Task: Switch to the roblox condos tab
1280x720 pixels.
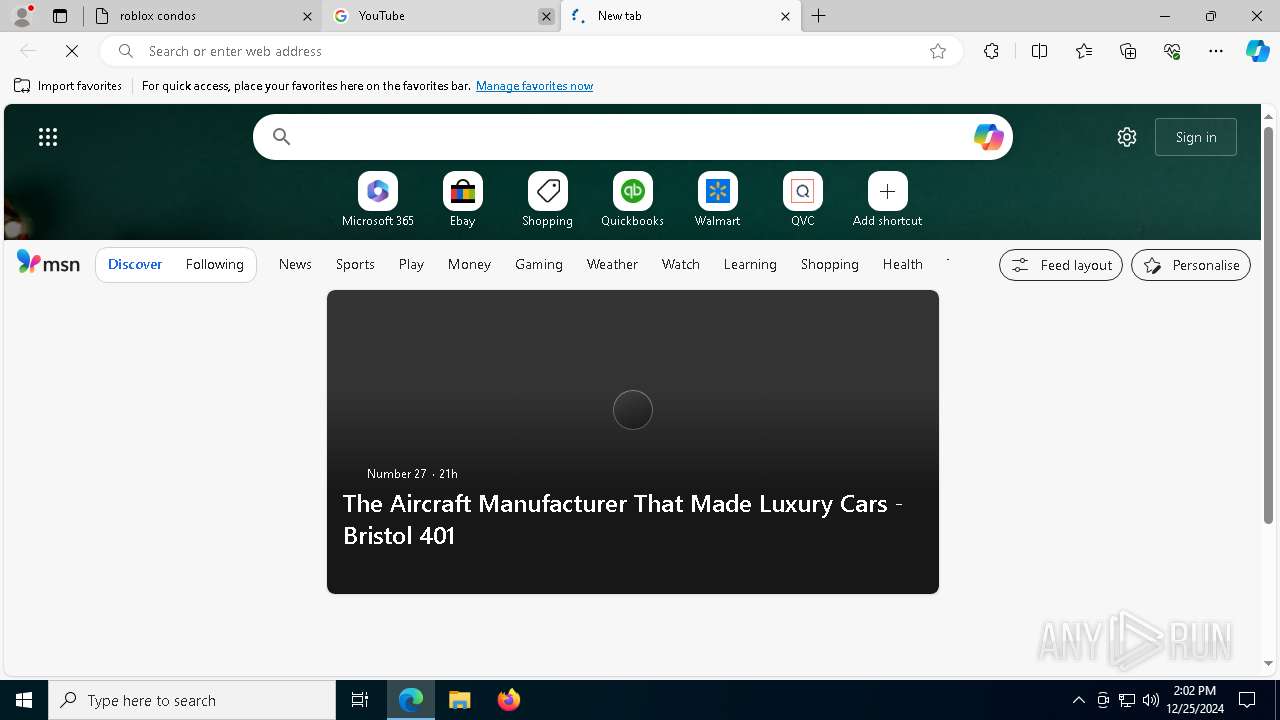Action: click(202, 16)
